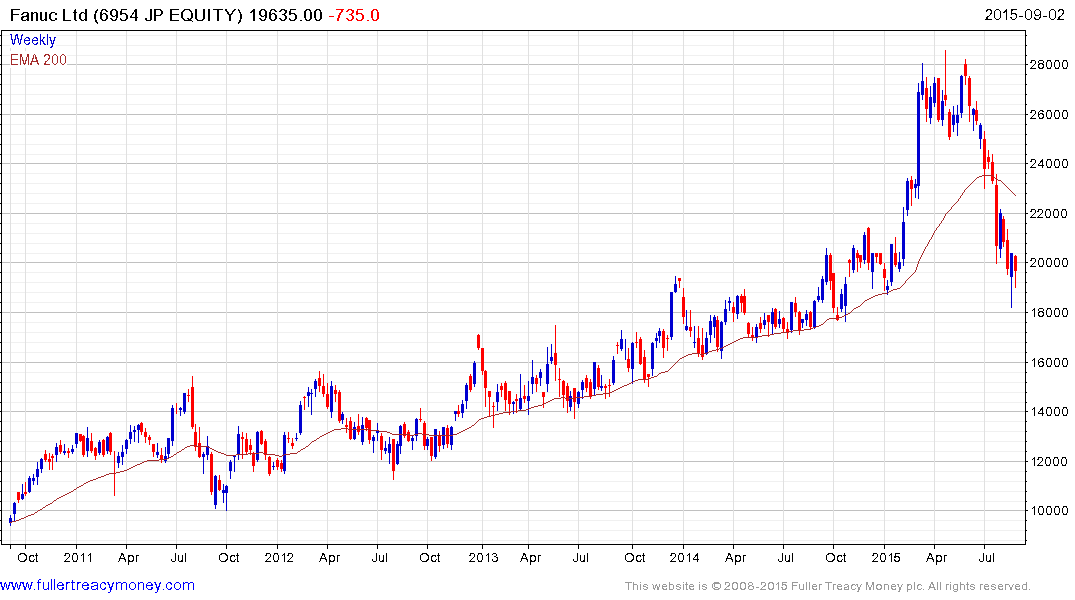Screen dimensions: 1075x600
Task: Click the 19635.00 last price value
Action: tap(287, 15)
